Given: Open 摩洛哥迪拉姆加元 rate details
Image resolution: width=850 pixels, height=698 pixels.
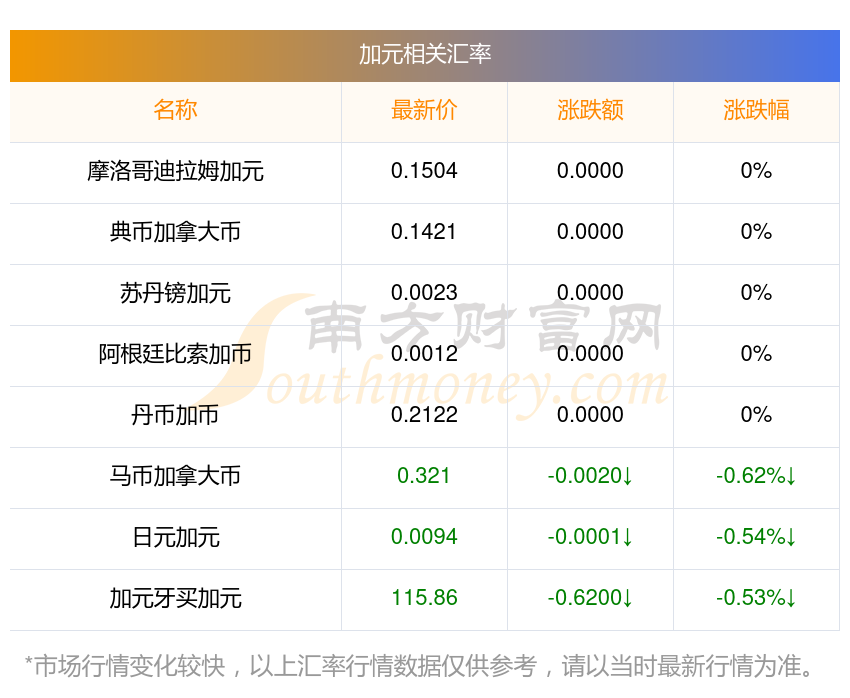Looking at the screenshot, I should [x=175, y=171].
